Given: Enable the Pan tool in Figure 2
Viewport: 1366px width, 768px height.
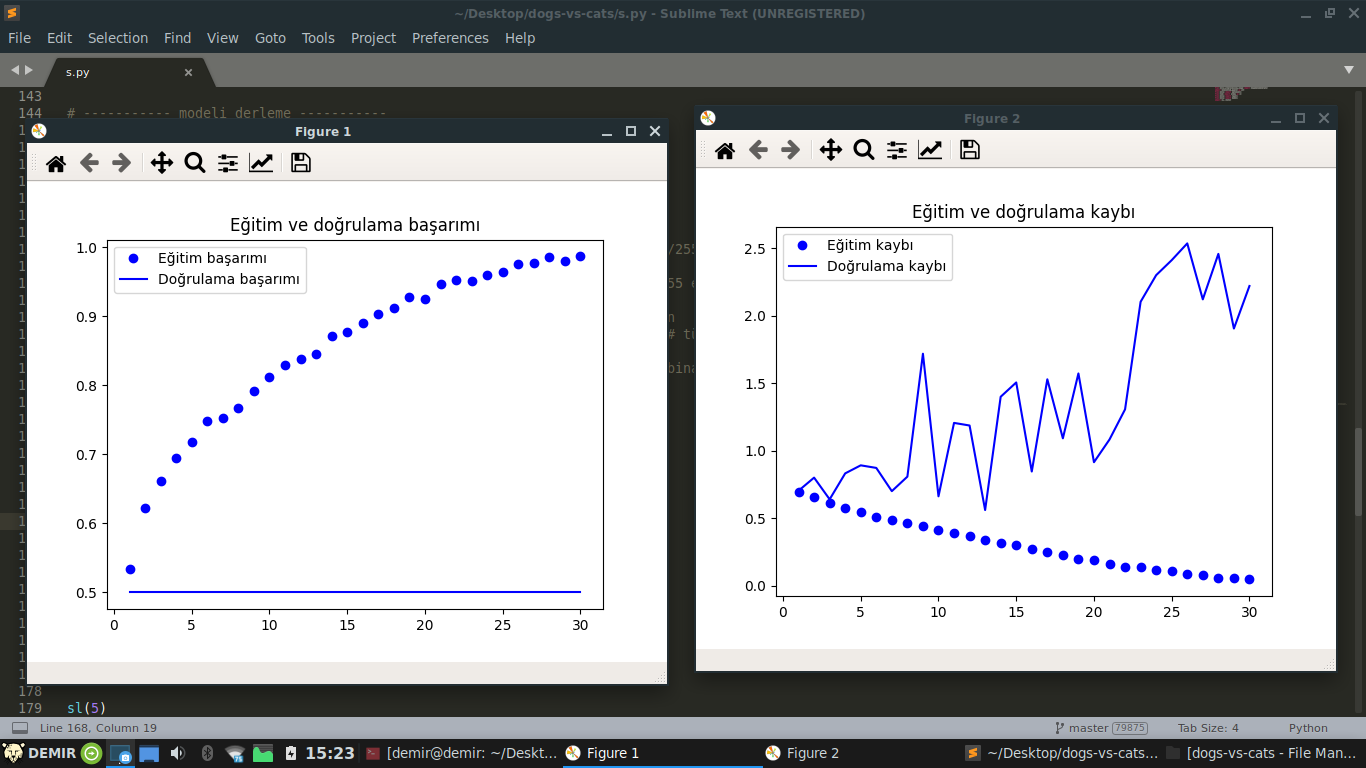Looking at the screenshot, I should 831,150.
